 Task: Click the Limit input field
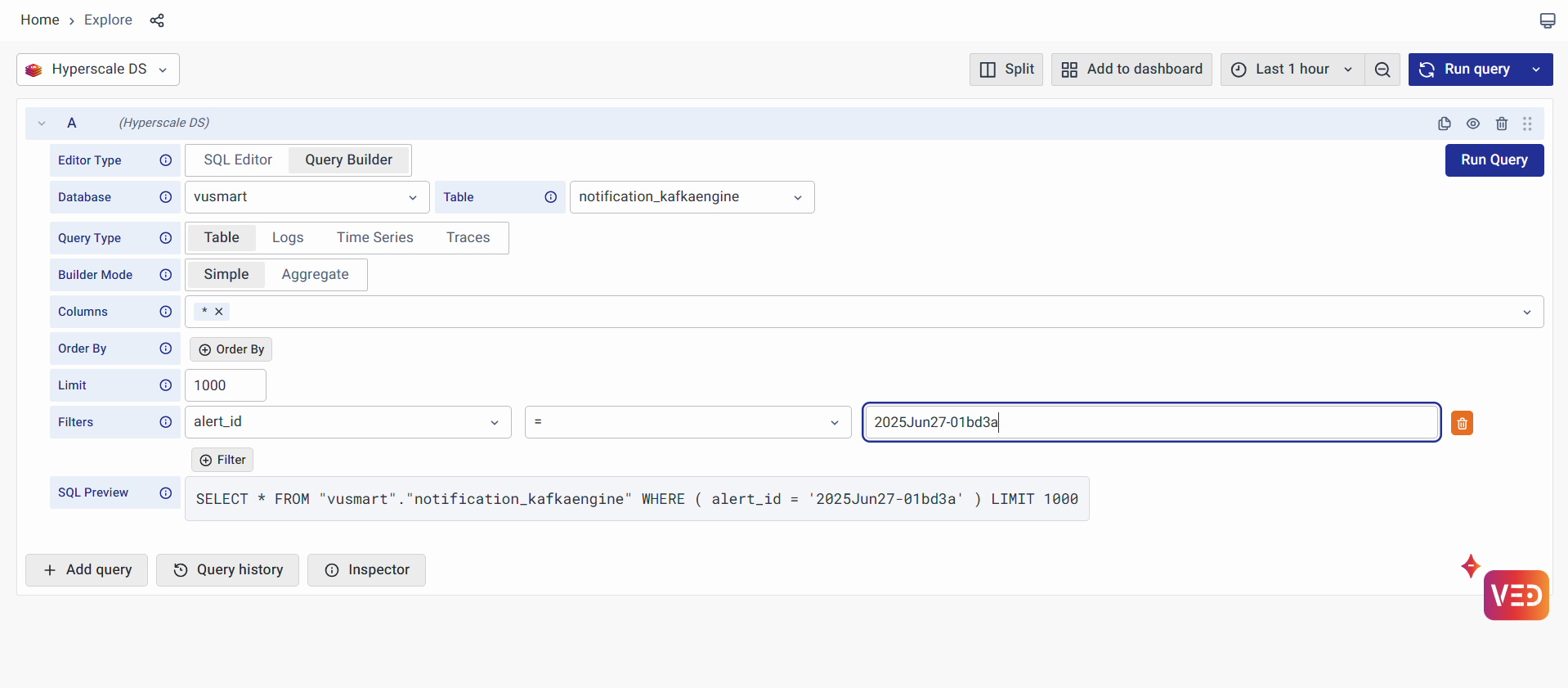(225, 385)
